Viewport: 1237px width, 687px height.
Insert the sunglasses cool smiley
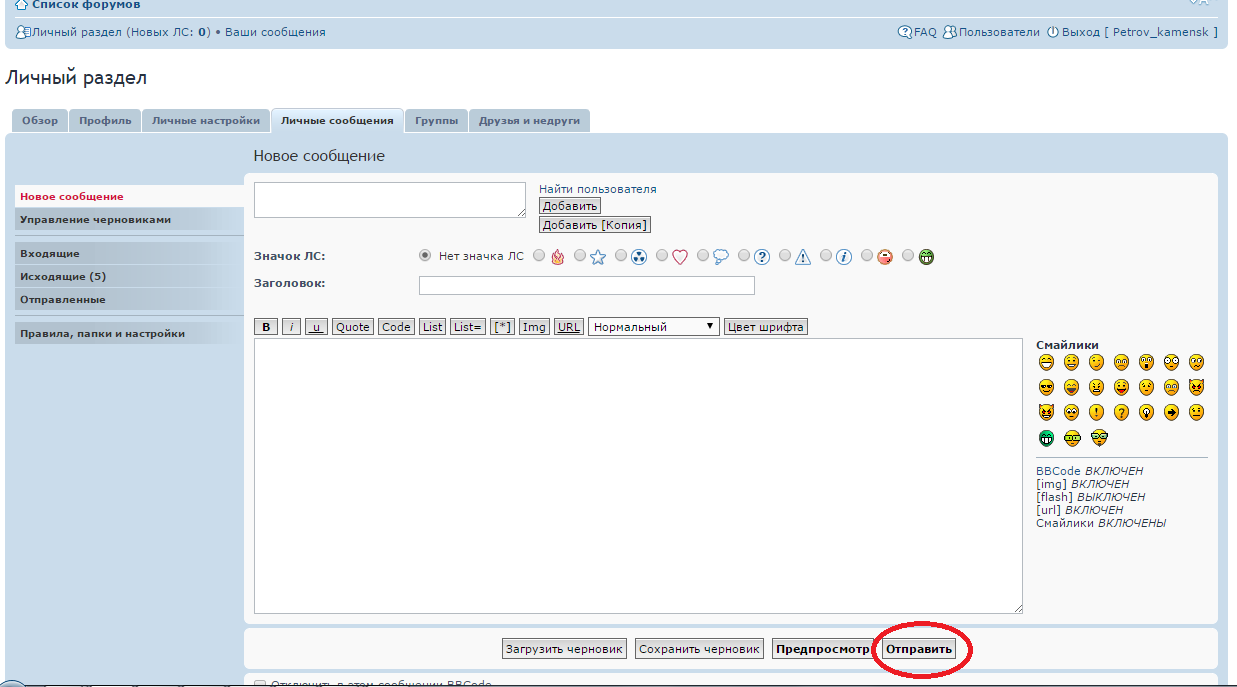[1046, 387]
